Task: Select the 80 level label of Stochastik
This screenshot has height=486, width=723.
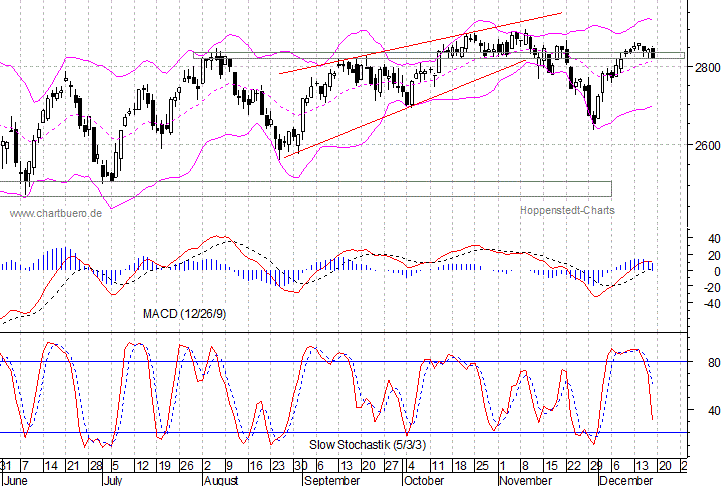Action: (714, 363)
